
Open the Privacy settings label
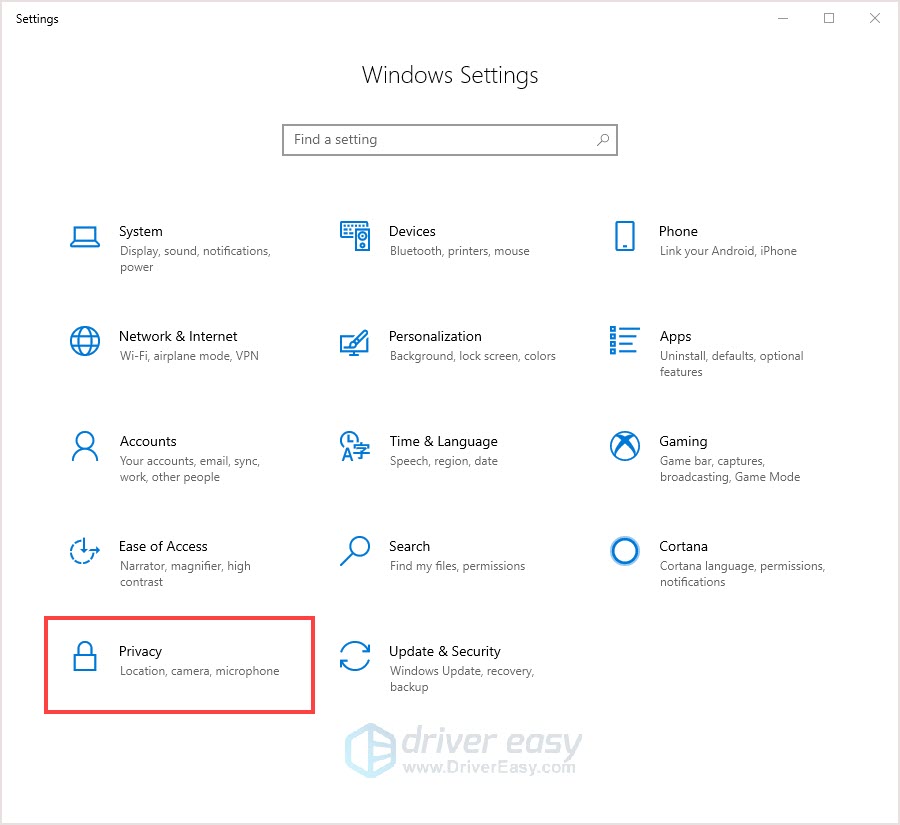point(140,652)
